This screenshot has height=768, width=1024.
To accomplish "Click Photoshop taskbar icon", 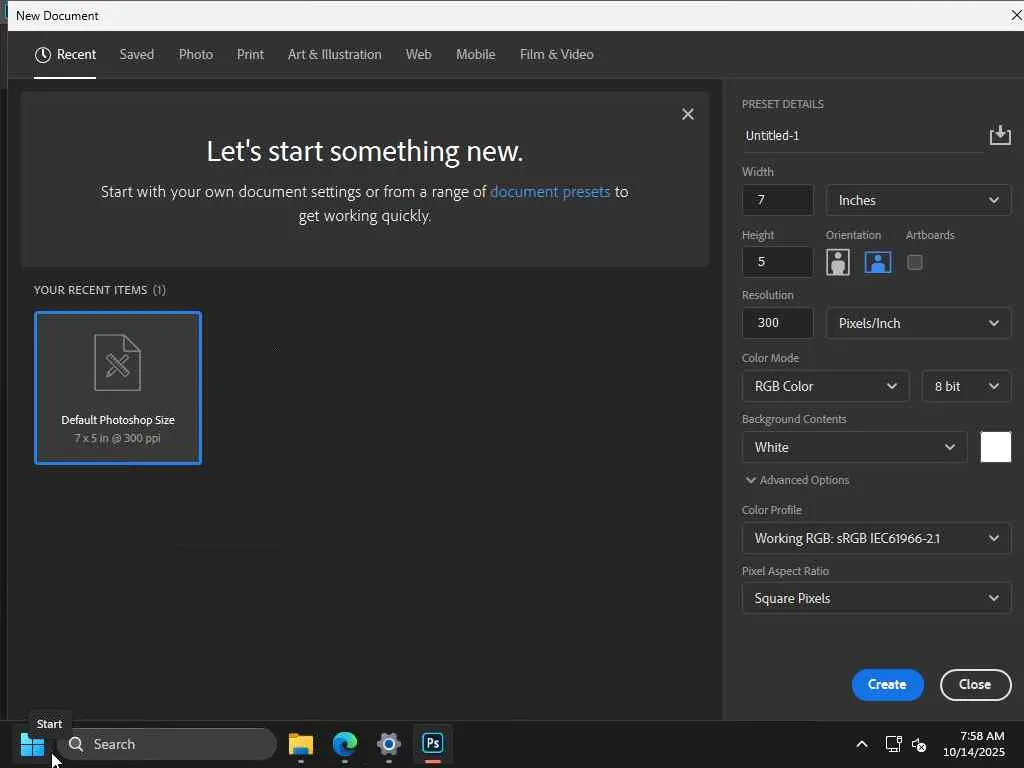I will [x=432, y=744].
